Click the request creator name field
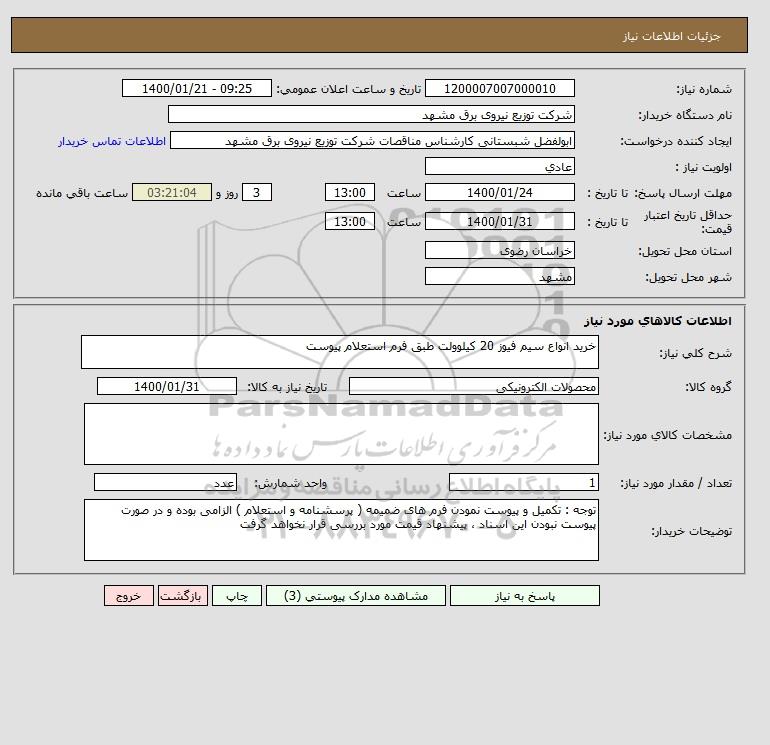The width and height of the screenshot is (770, 745). (372, 140)
